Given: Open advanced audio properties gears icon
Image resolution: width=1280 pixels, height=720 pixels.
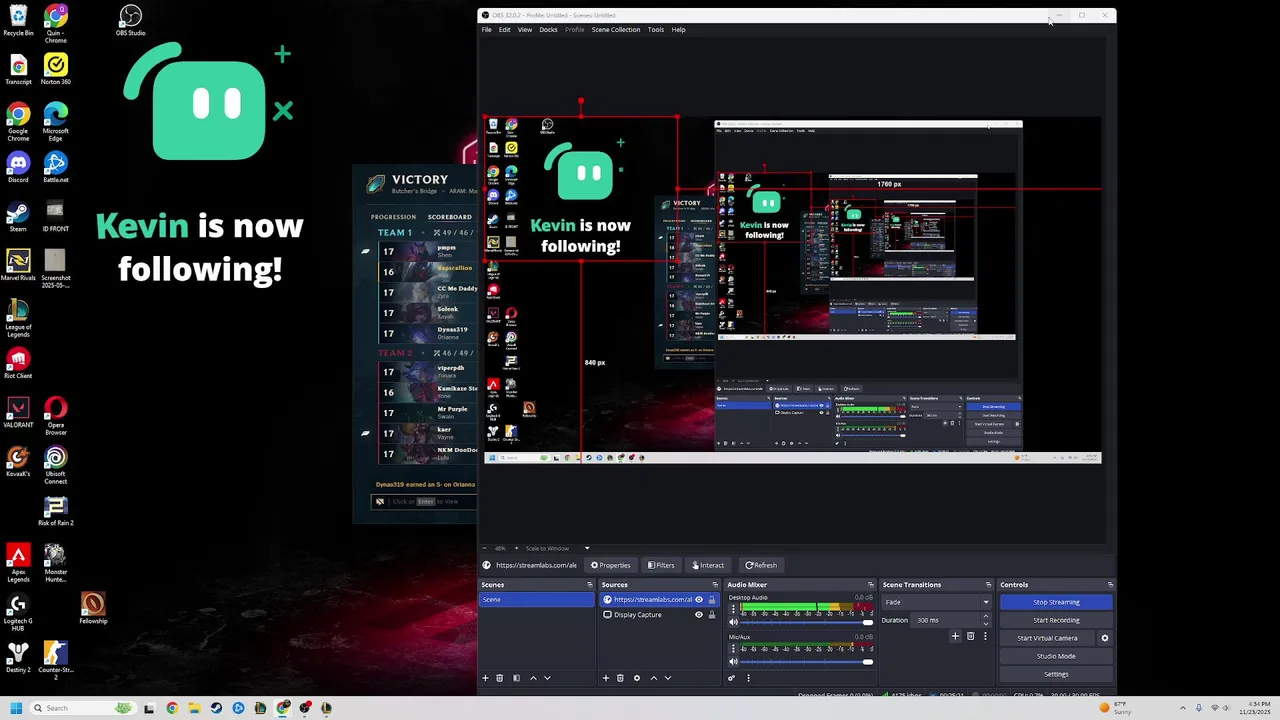Looking at the screenshot, I should (731, 678).
